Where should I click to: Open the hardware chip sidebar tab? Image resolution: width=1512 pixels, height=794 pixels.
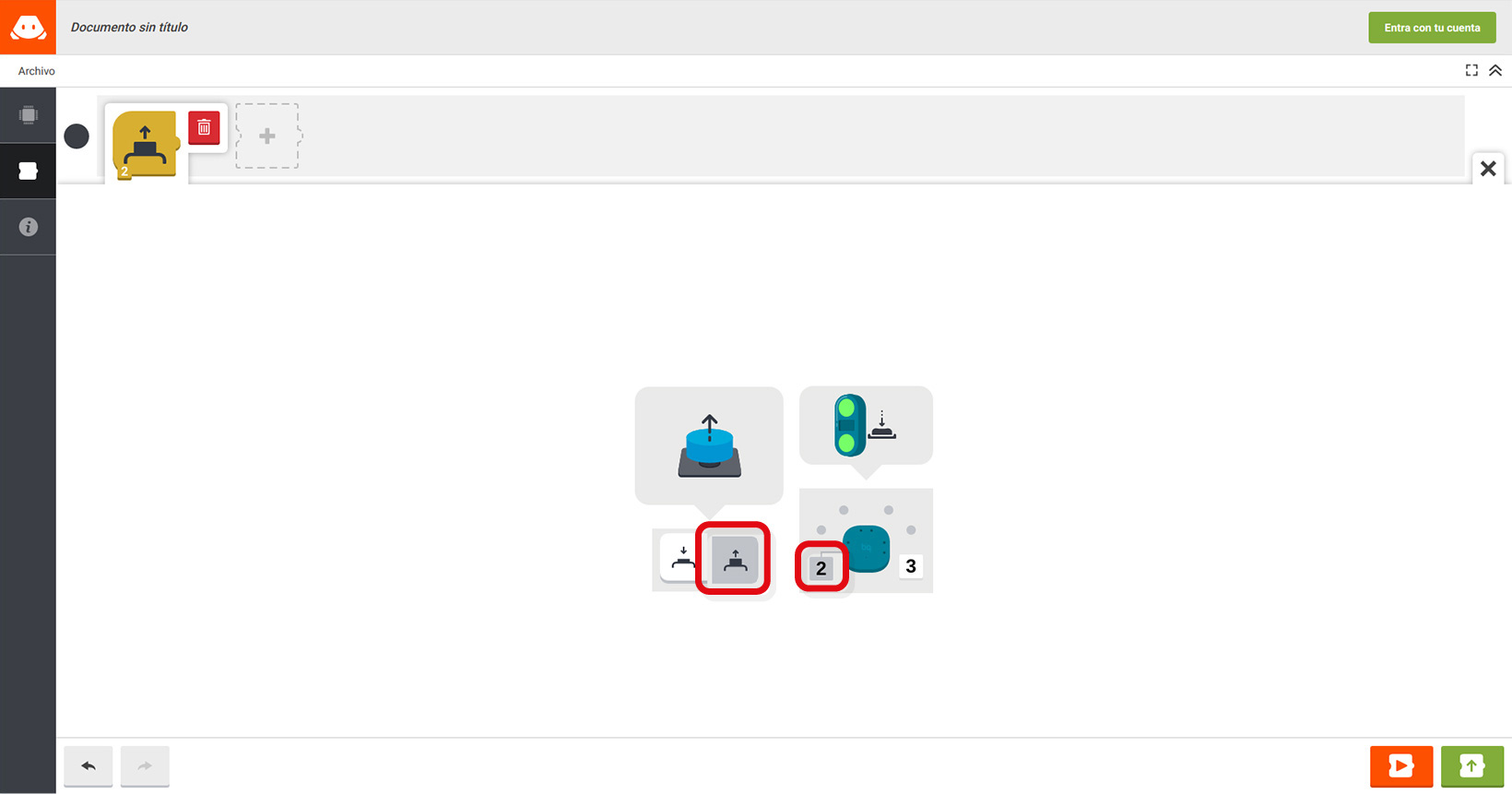pos(28,115)
